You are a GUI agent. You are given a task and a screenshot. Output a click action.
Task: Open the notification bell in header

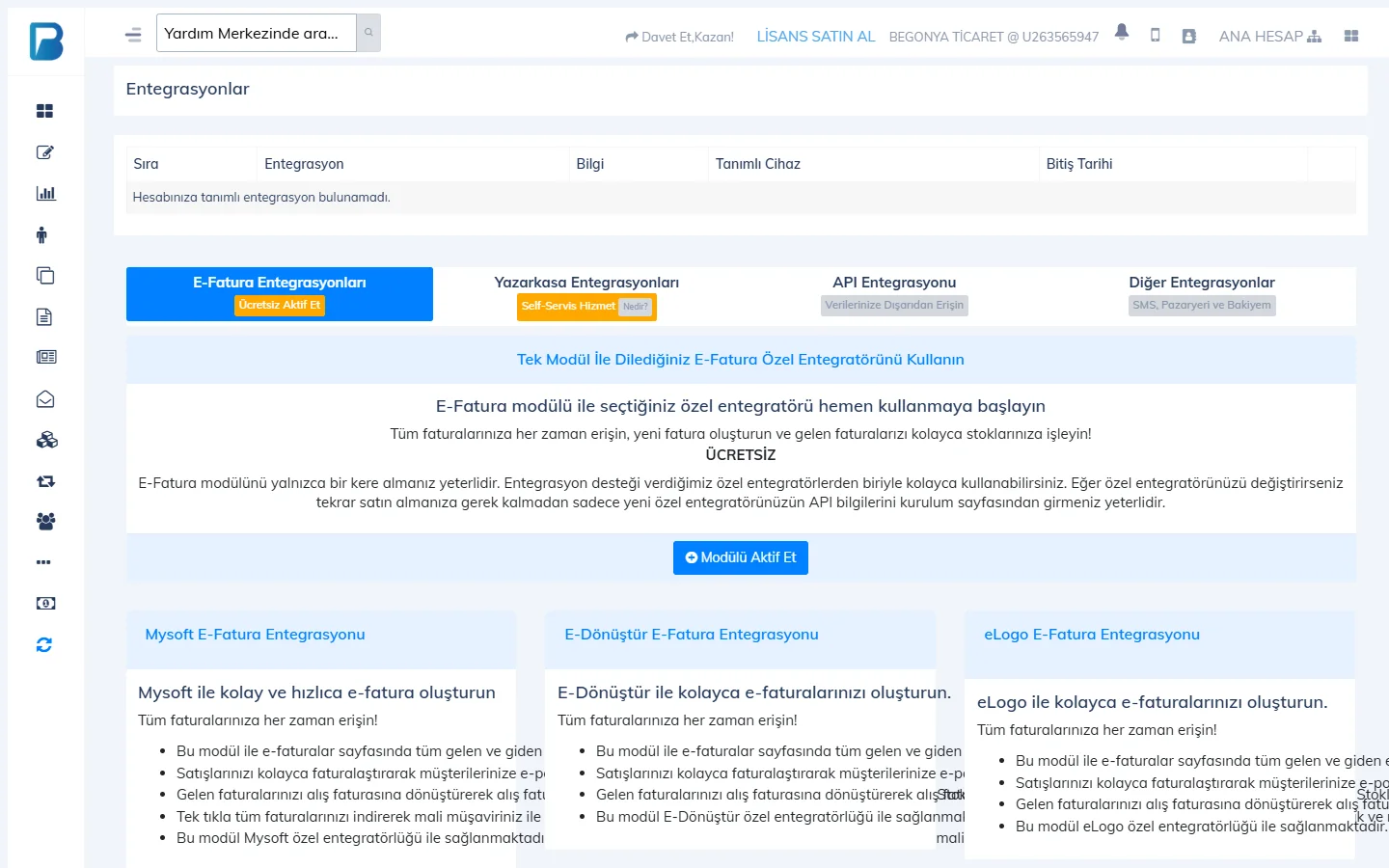(1121, 33)
